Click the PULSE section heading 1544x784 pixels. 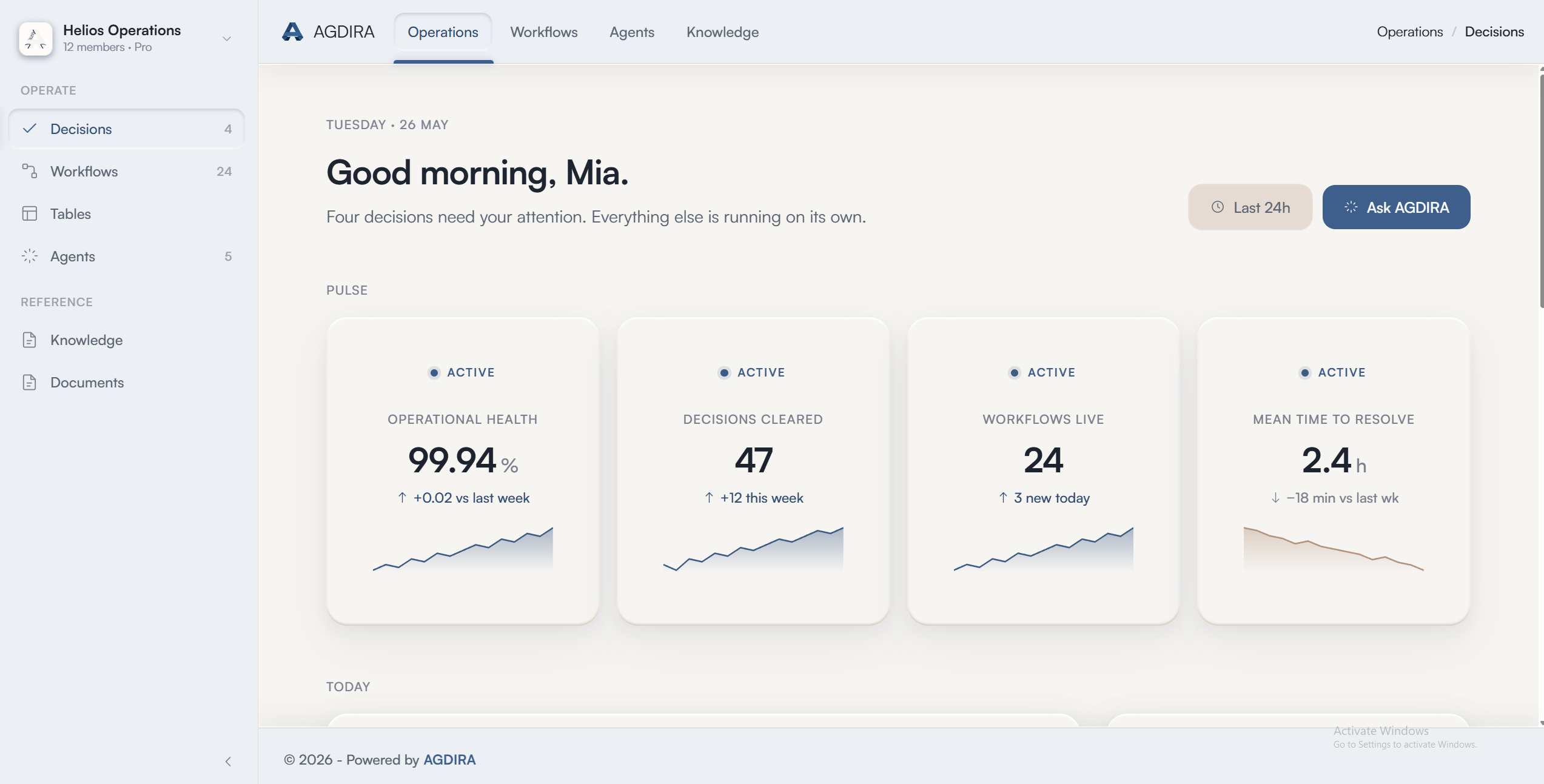click(x=347, y=290)
